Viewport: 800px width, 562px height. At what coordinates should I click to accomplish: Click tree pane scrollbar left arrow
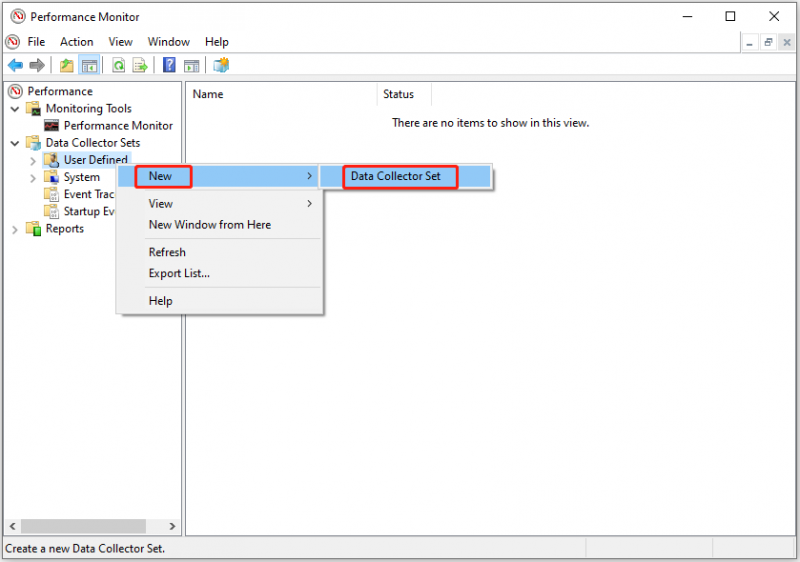tap(13, 526)
